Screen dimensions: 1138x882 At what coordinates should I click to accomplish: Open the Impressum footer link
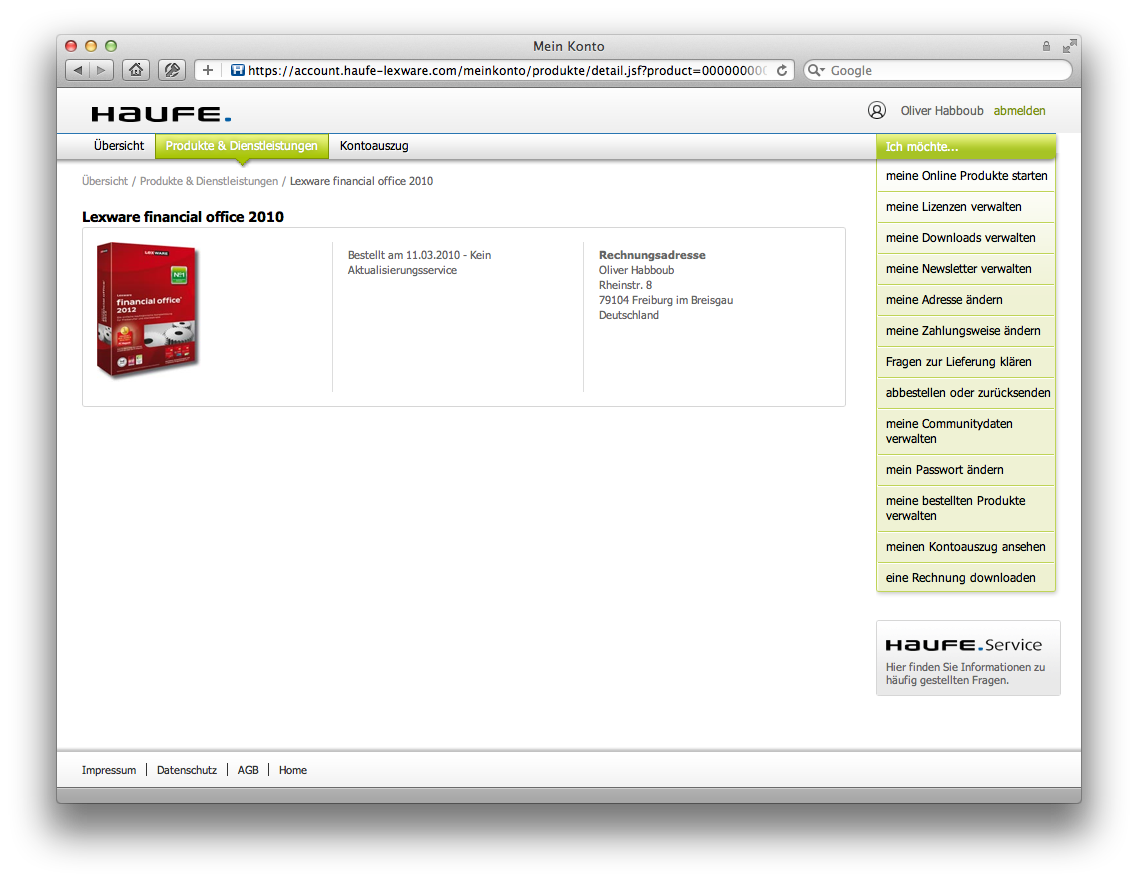point(109,770)
